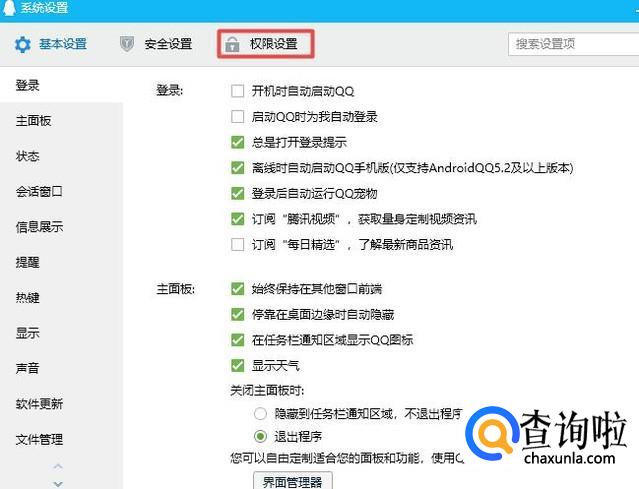Screen dimensions: 639x489
Task: Click the 系统设置 window title text
Action: pos(44,7)
